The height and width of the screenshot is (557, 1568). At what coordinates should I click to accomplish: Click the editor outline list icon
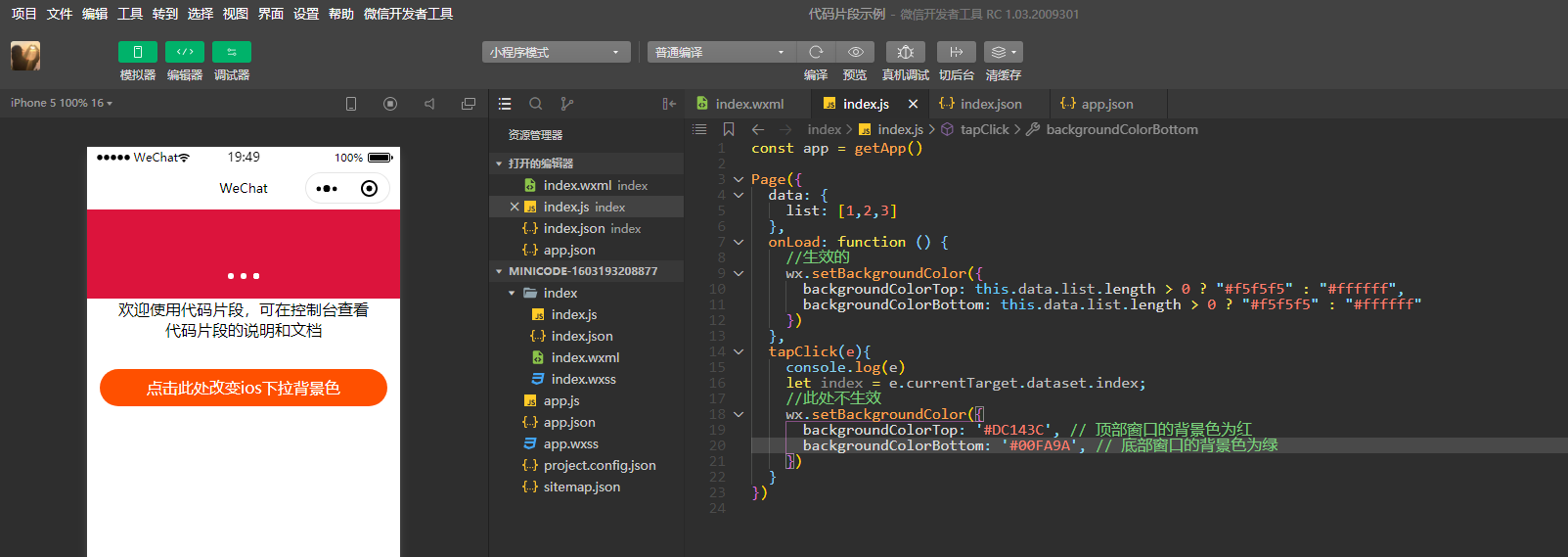coord(699,129)
